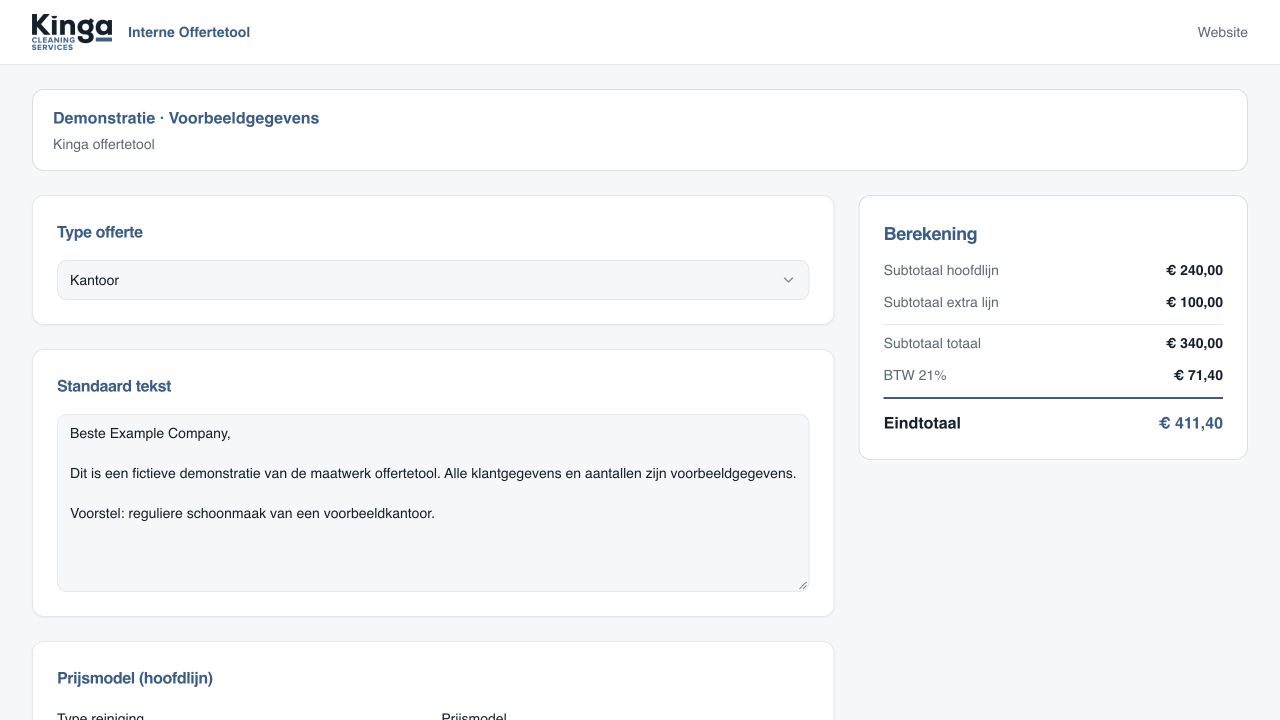Image resolution: width=1280 pixels, height=720 pixels.
Task: Click the Prijsmodel (hoofdlijn) heading
Action: (x=135, y=678)
